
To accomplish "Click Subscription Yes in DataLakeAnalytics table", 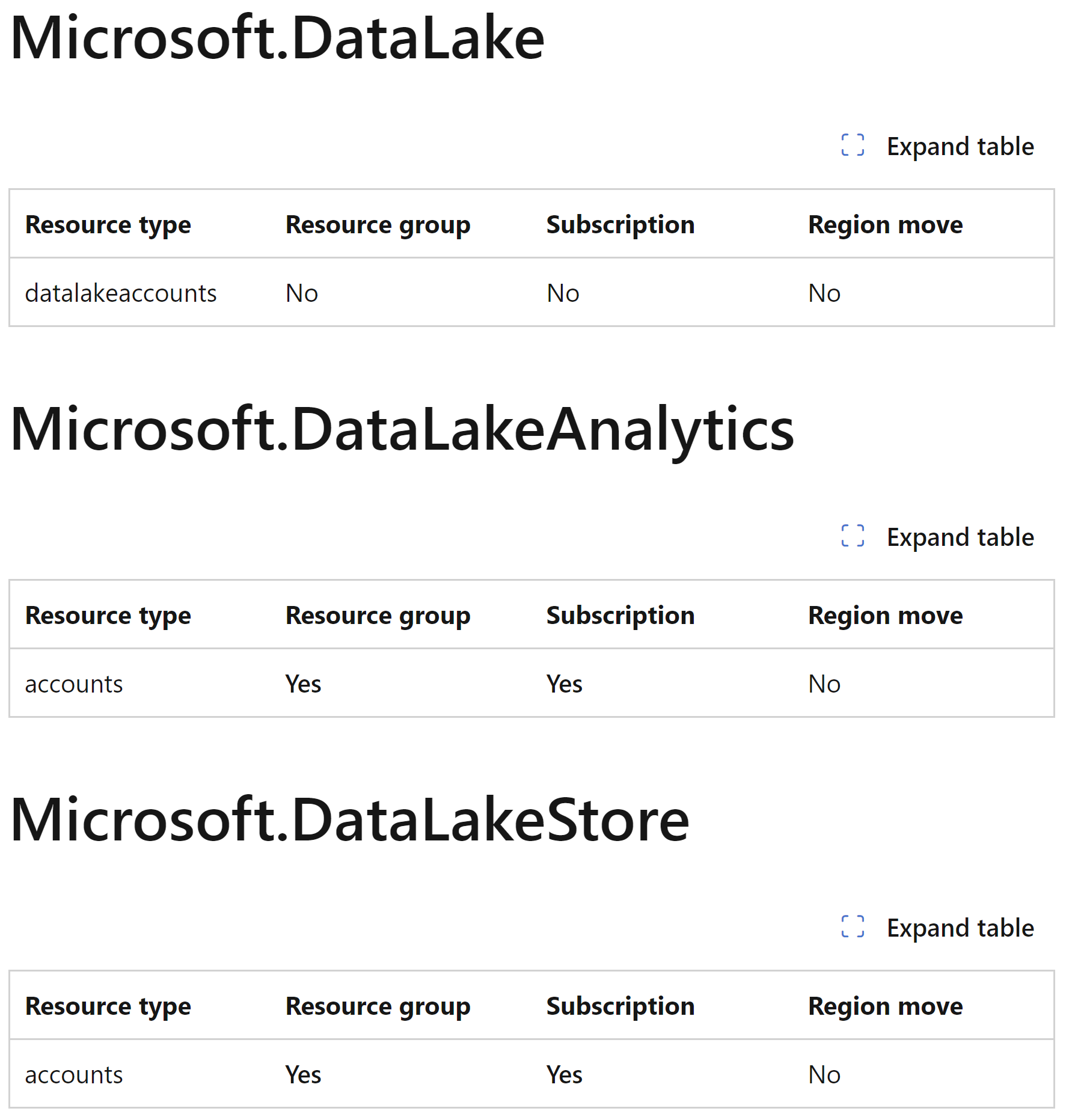I will 564,684.
